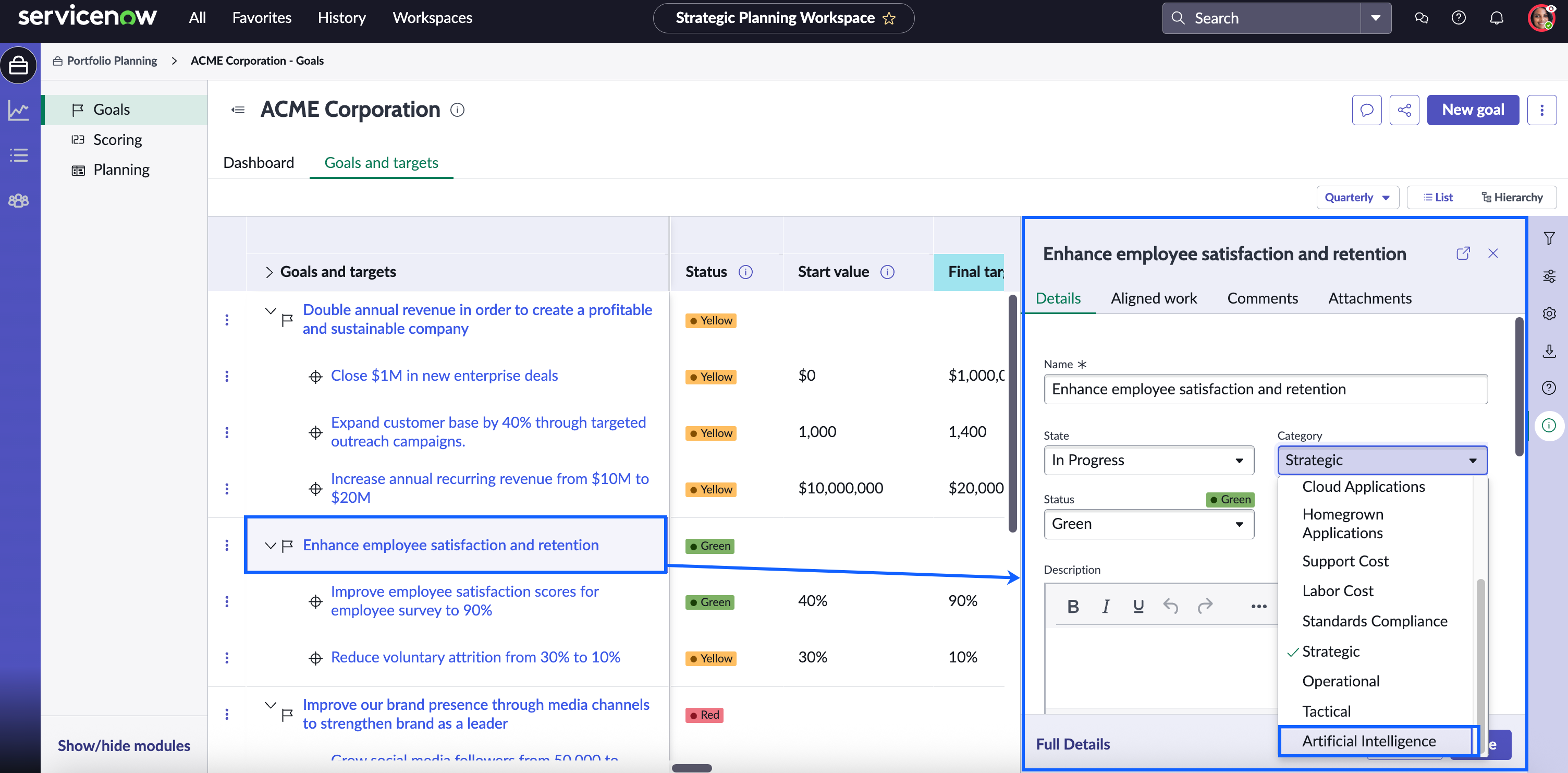This screenshot has height=773, width=1568.
Task: Open the user profile avatar menu
Action: (x=1541, y=18)
